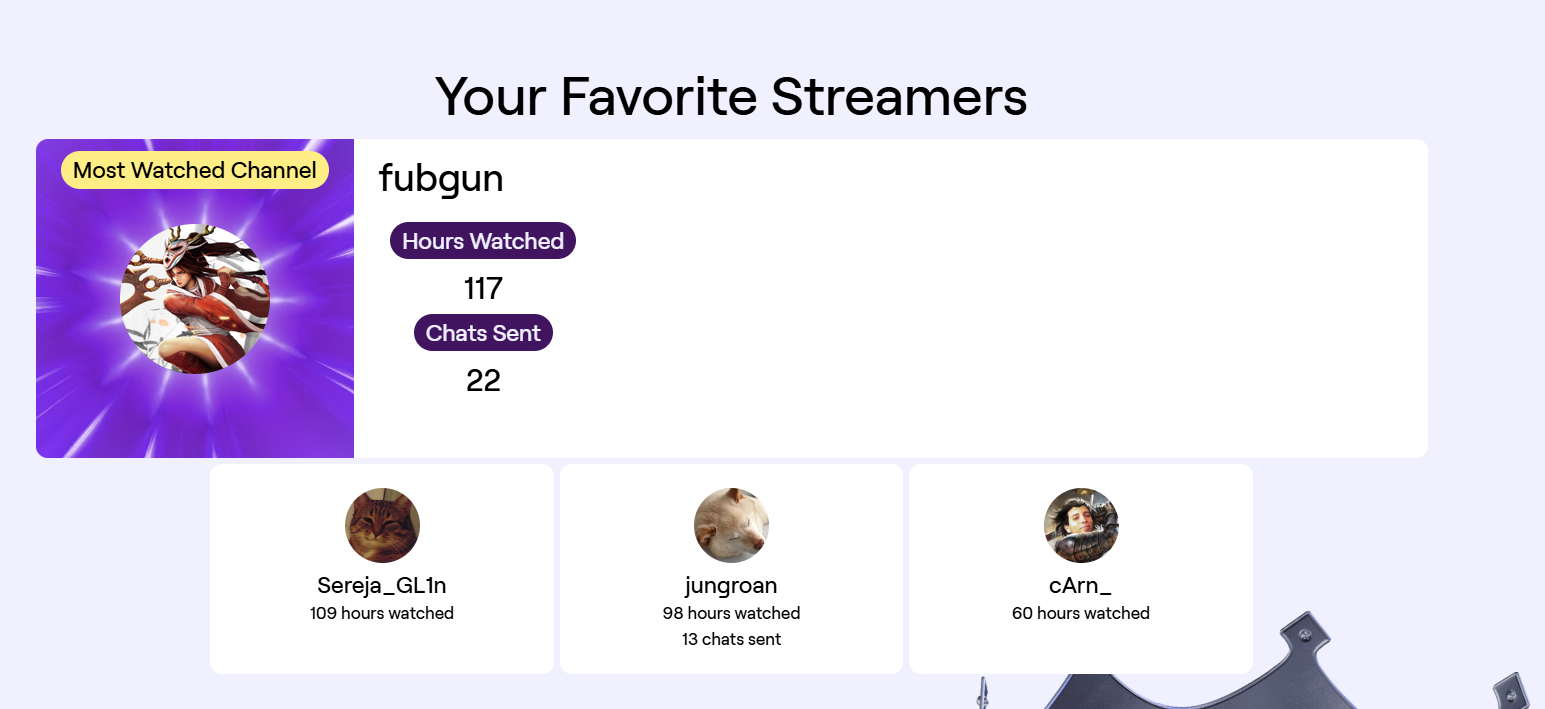Select jungroan's sleeping dog avatar

(x=731, y=526)
